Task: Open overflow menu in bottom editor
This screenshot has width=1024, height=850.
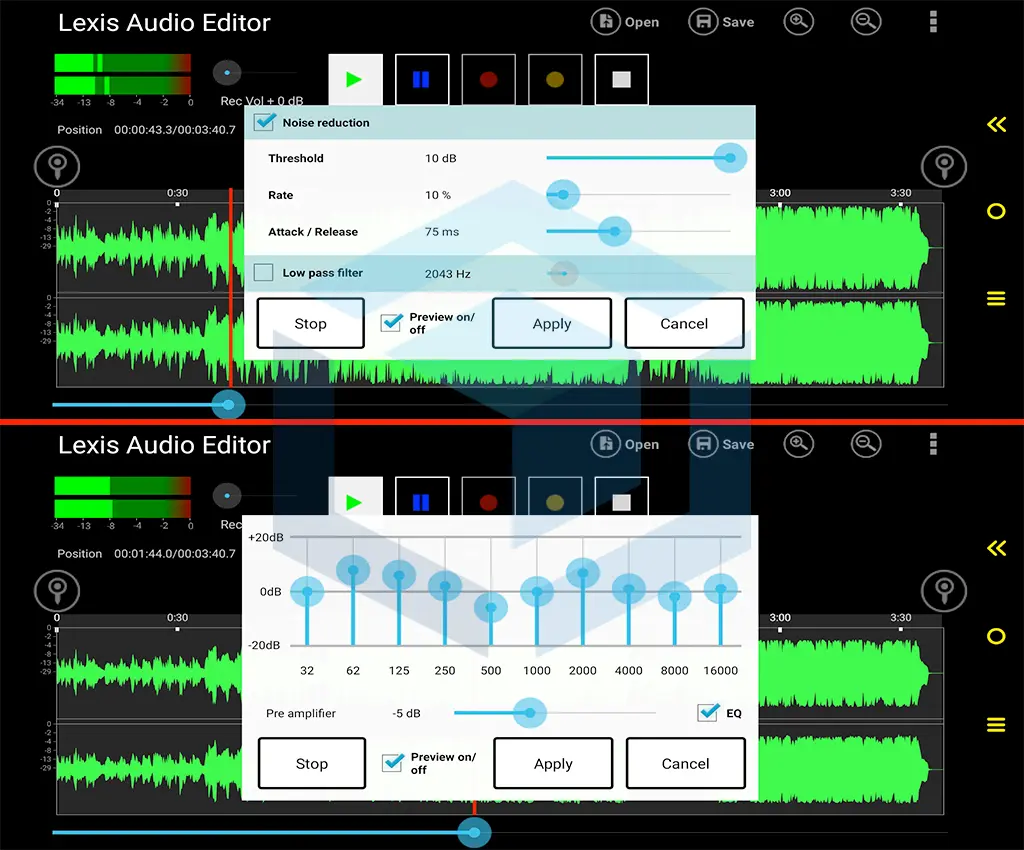Action: point(933,444)
